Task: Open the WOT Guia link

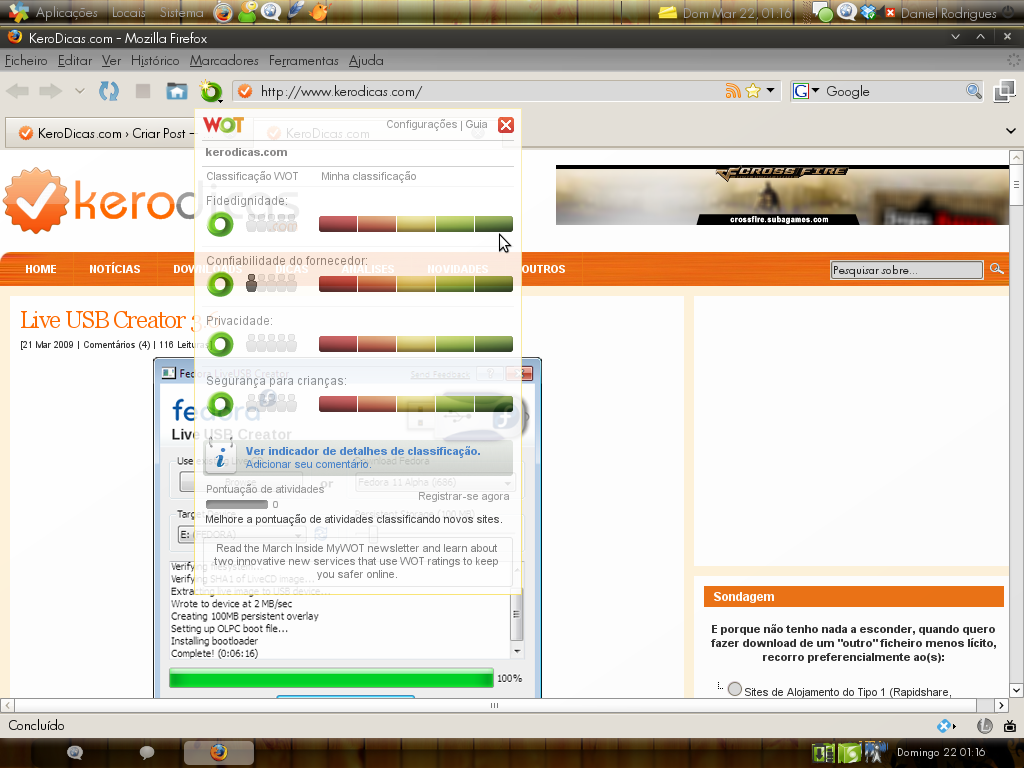Action: coord(476,124)
